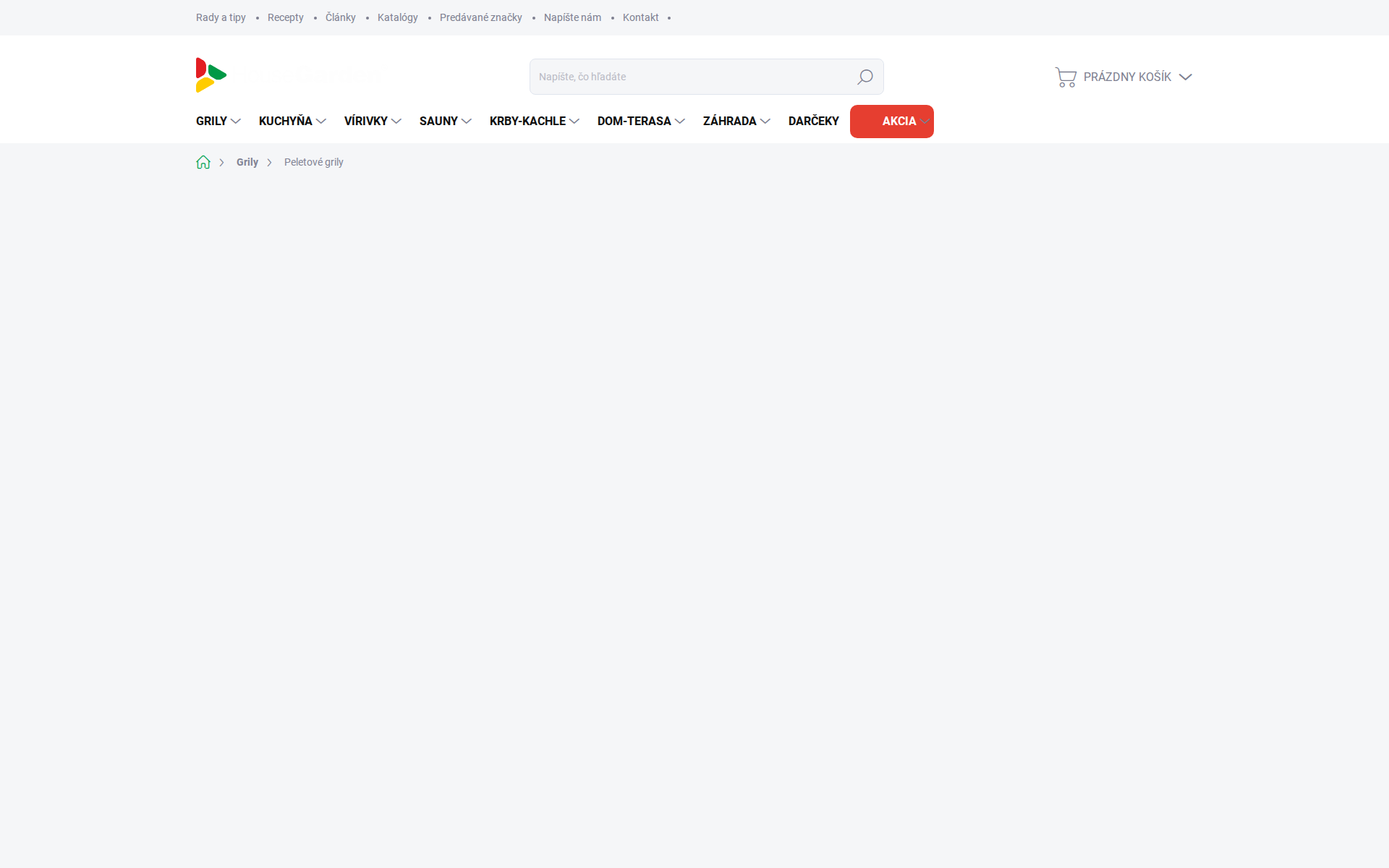Open the Kontakt link
This screenshot has height=868, width=1389.
[640, 17]
